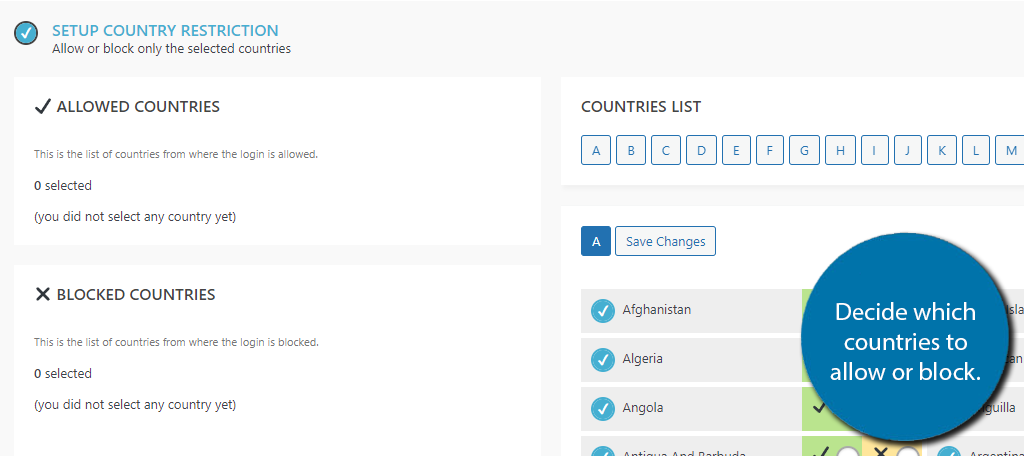This screenshot has width=1024, height=456.
Task: Click the Angola checkmark icon
Action: (603, 408)
